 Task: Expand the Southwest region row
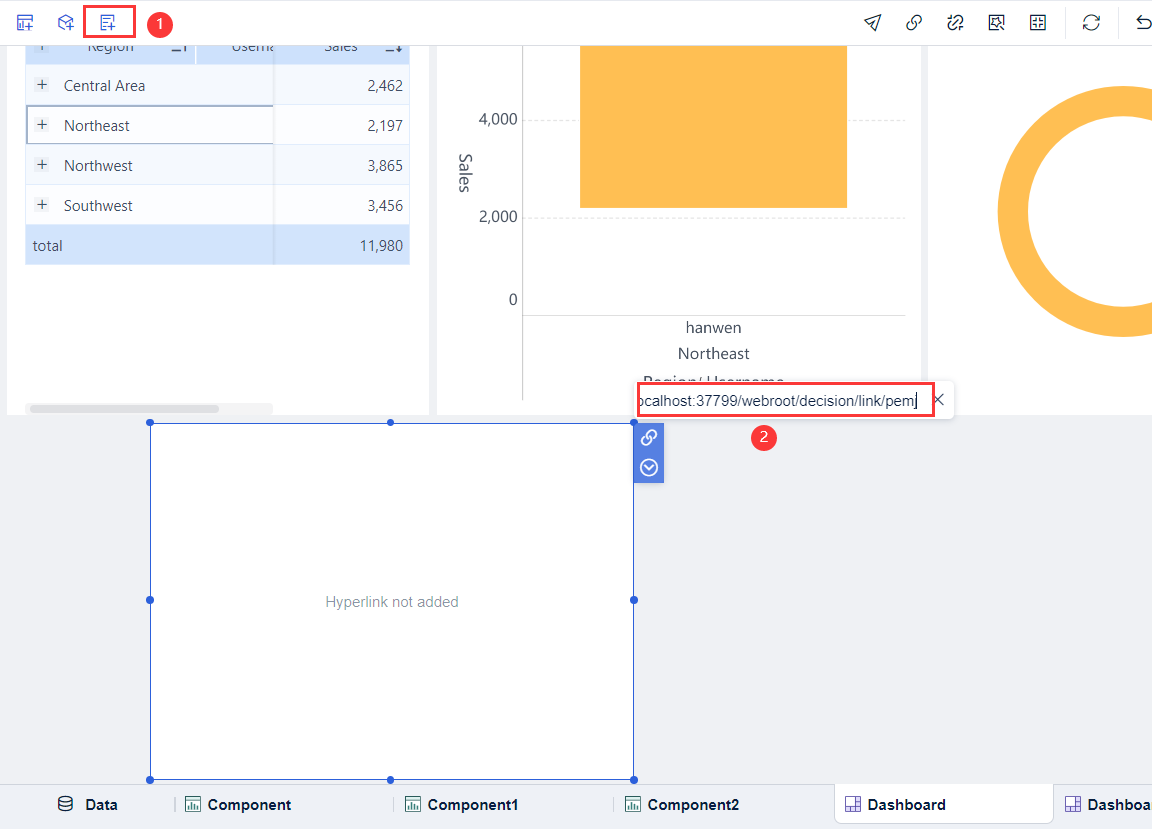pyautogui.click(x=40, y=204)
